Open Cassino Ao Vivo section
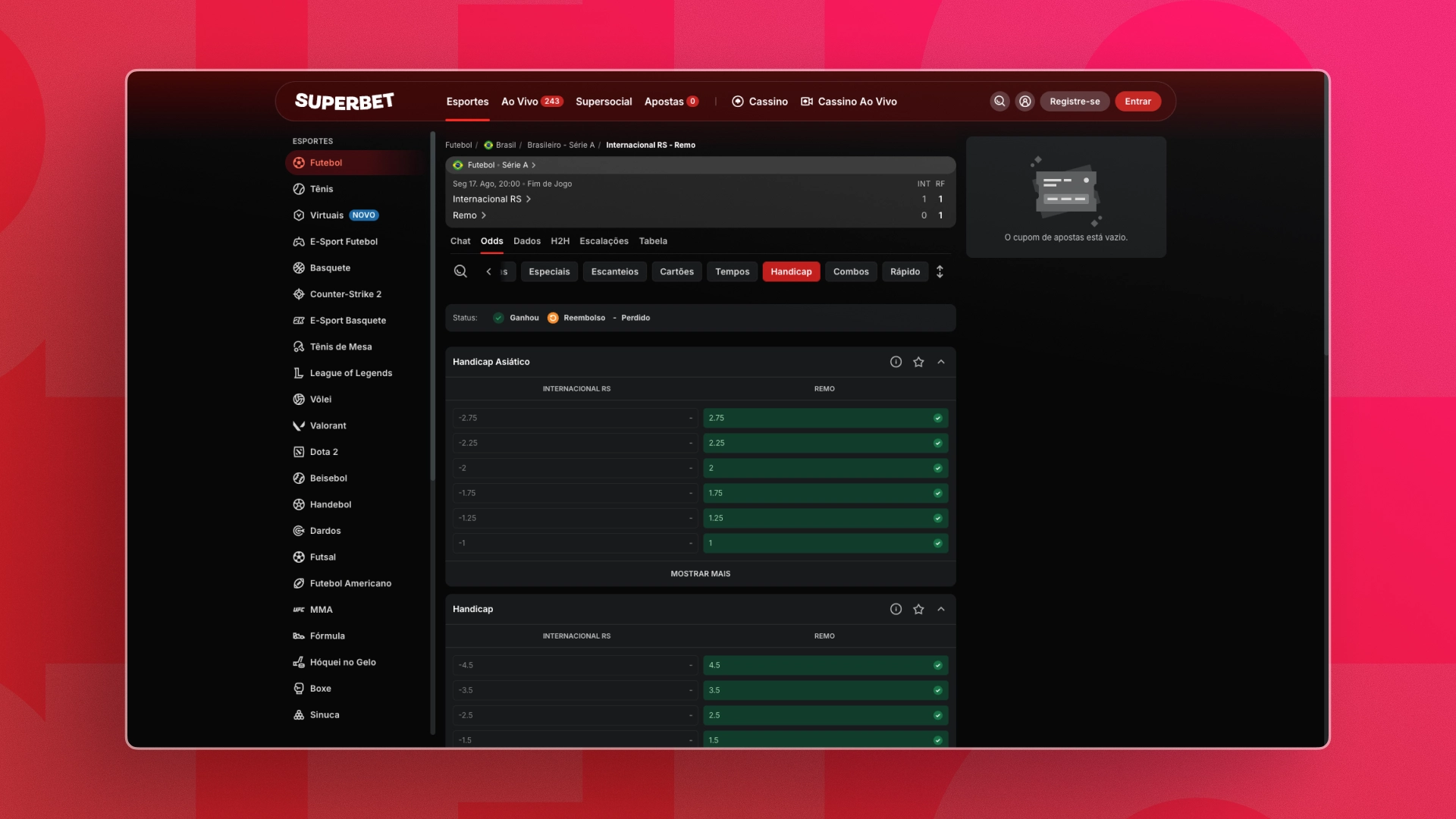 tap(849, 102)
